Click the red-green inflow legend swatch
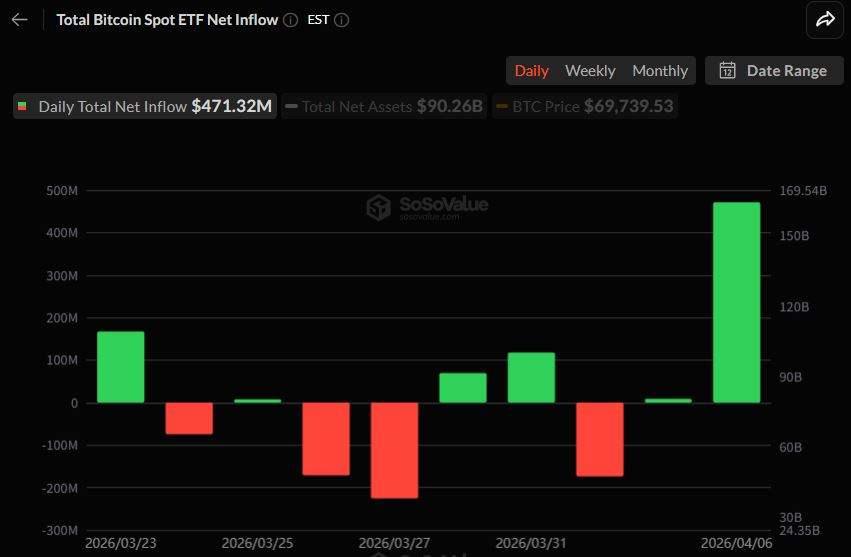This screenshot has width=851, height=557. [x=23, y=106]
